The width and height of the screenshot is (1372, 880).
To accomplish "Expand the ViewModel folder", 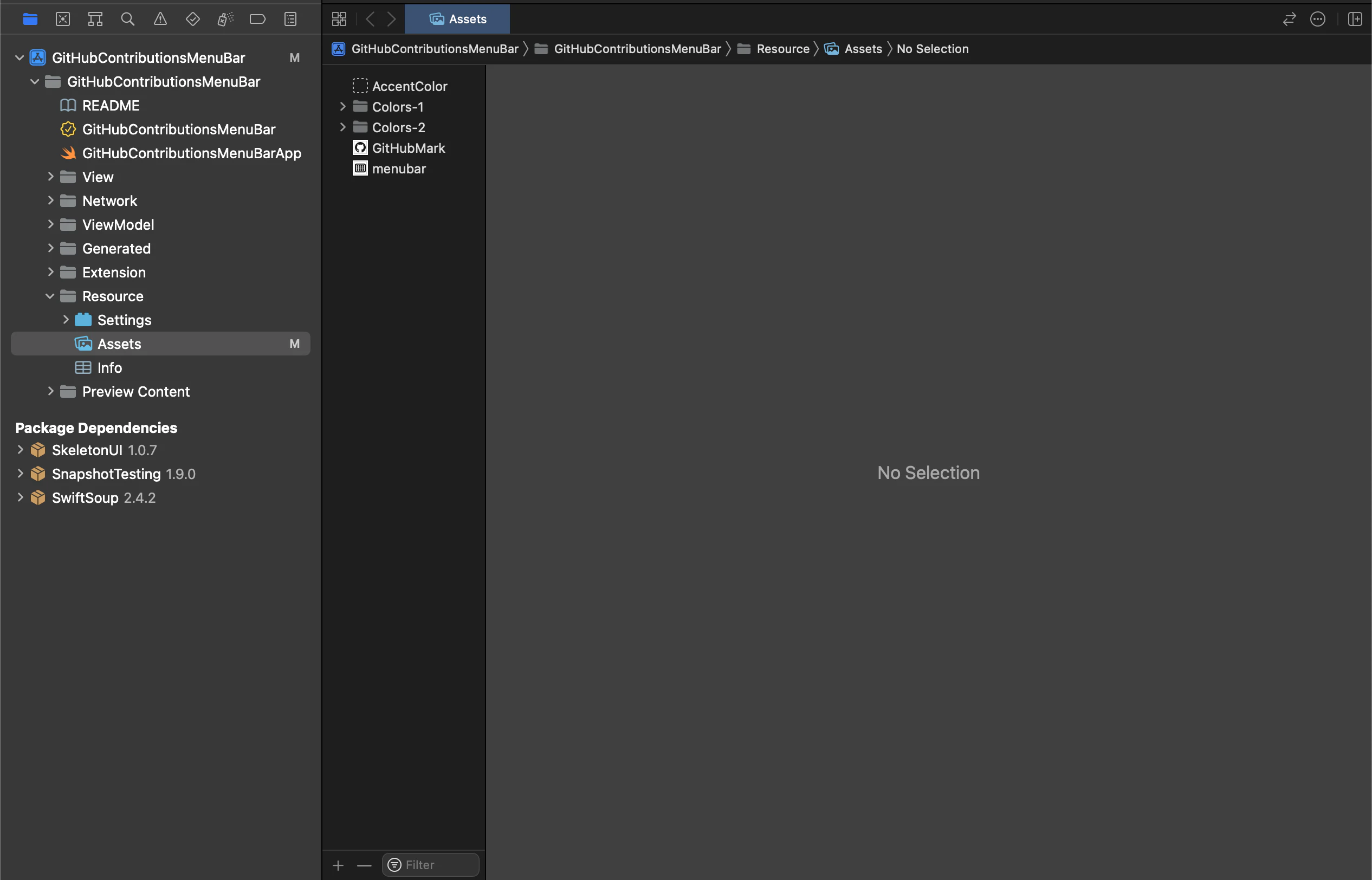I will tap(50, 224).
